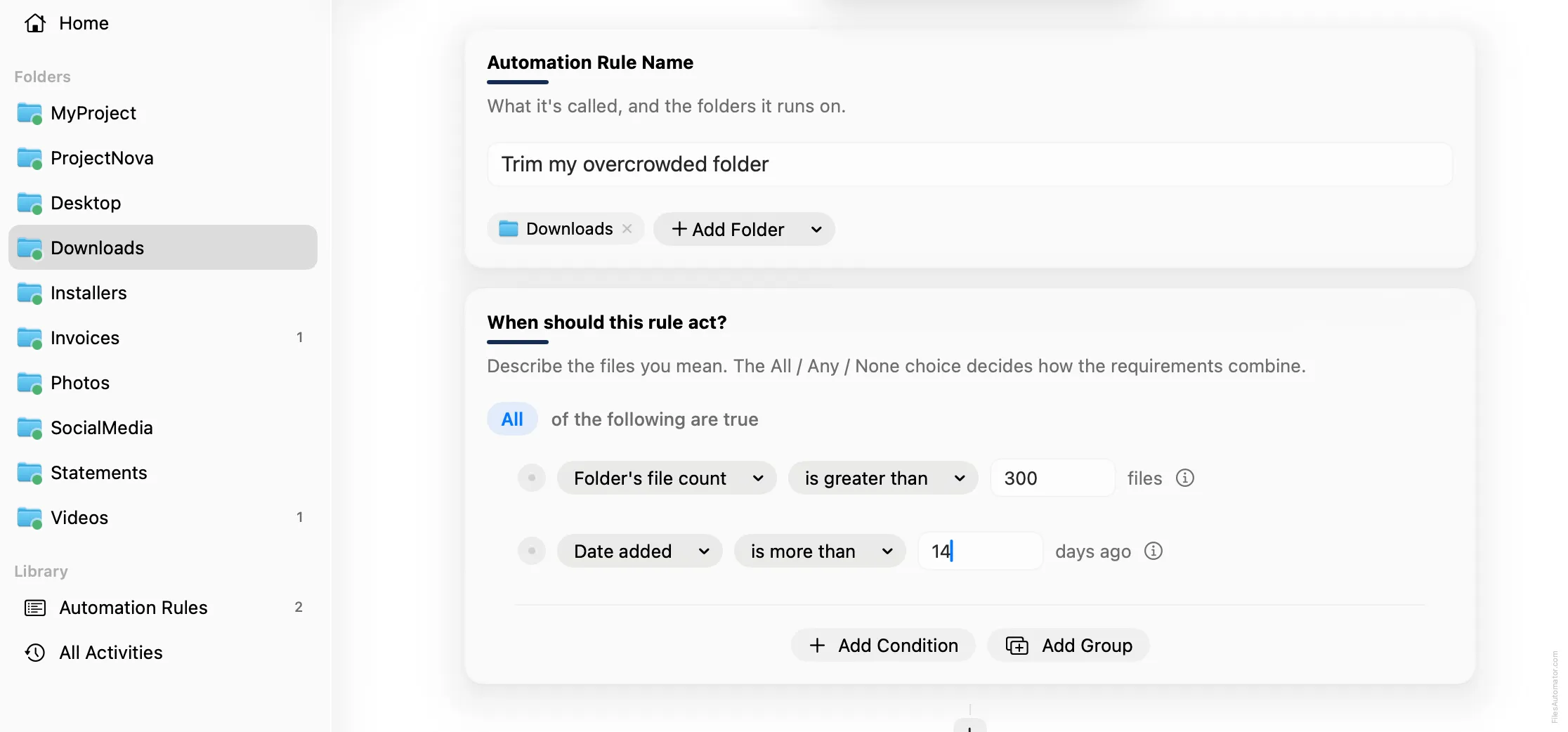
Task: Click the 300 files value field
Action: [x=1052, y=478]
